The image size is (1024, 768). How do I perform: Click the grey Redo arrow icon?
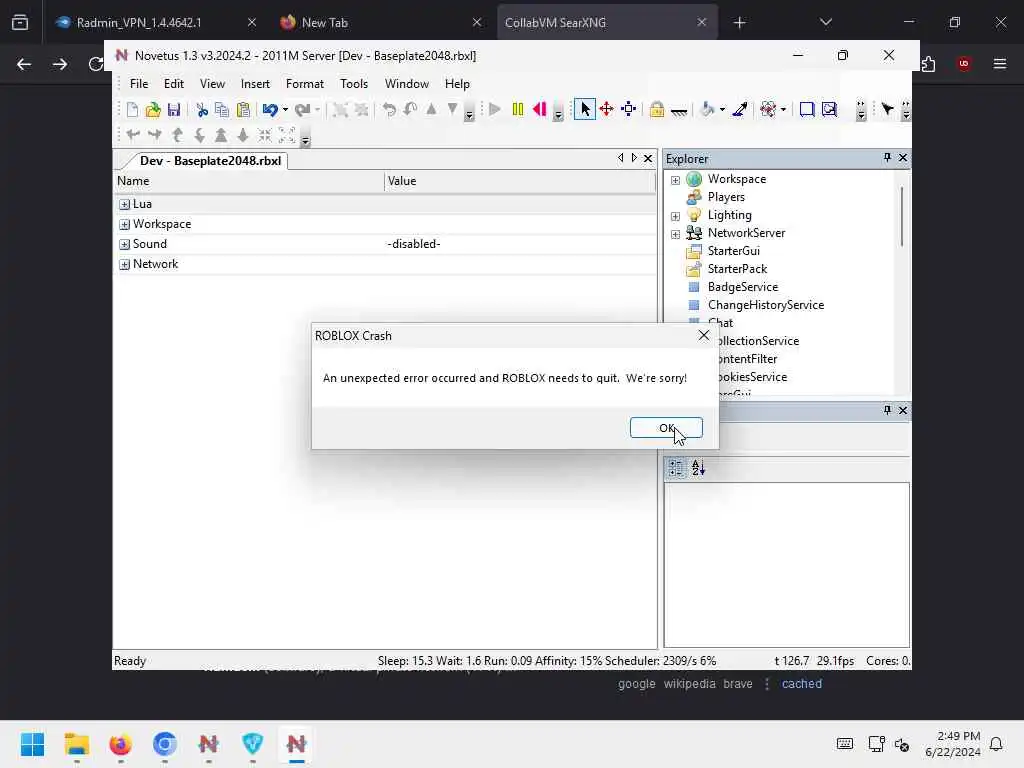point(302,110)
